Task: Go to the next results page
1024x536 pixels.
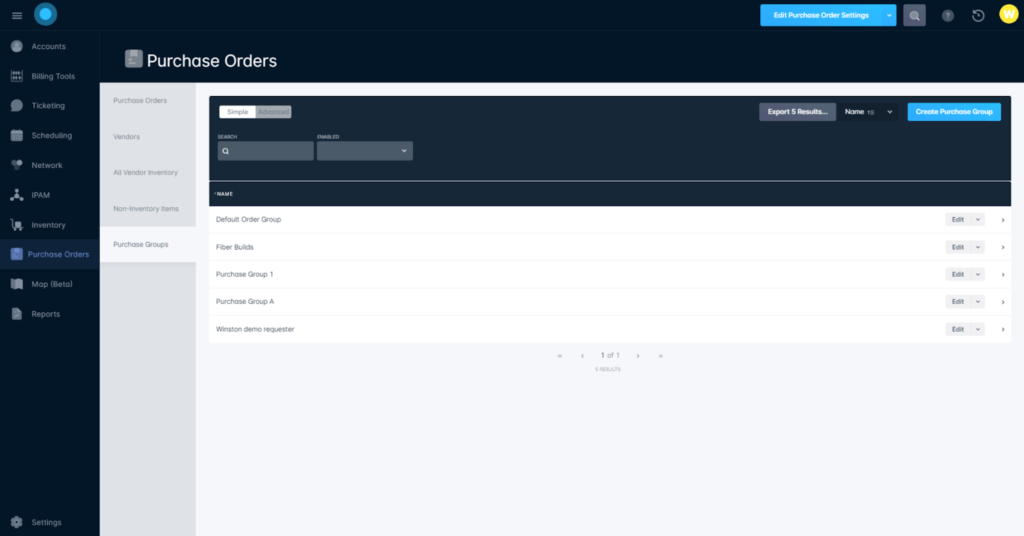Action: tap(638, 356)
